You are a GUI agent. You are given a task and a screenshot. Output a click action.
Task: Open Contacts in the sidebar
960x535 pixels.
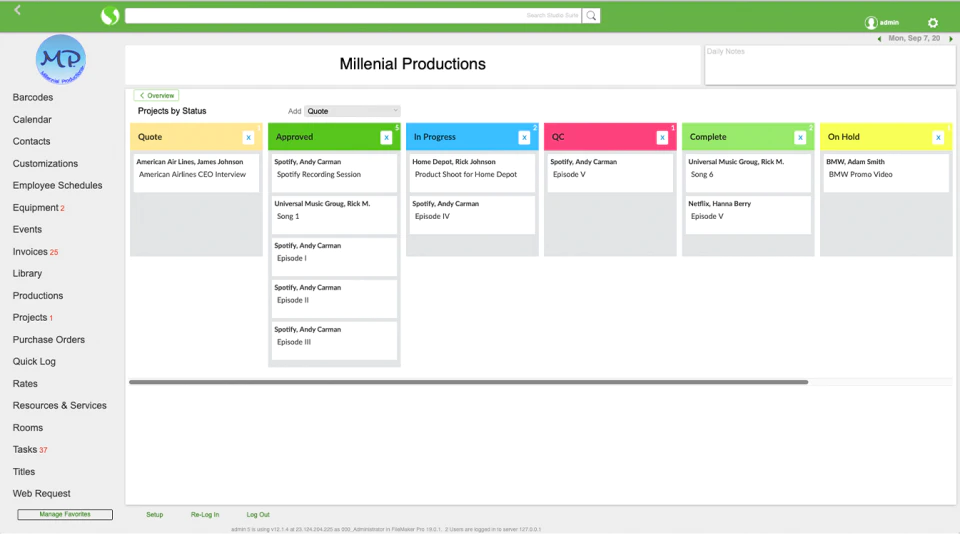tap(31, 141)
